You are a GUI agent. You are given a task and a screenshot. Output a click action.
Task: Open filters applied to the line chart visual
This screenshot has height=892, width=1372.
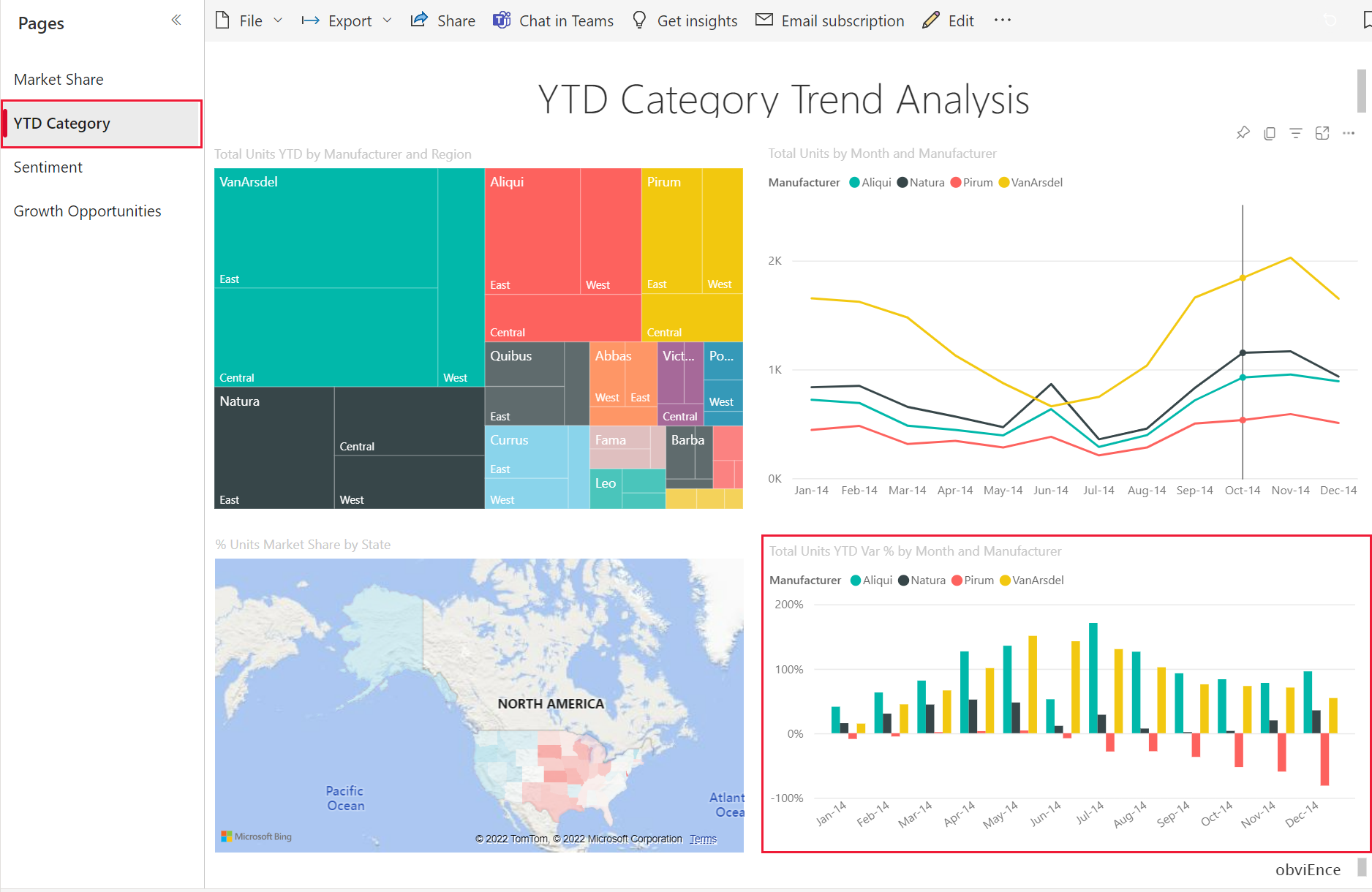1296,133
